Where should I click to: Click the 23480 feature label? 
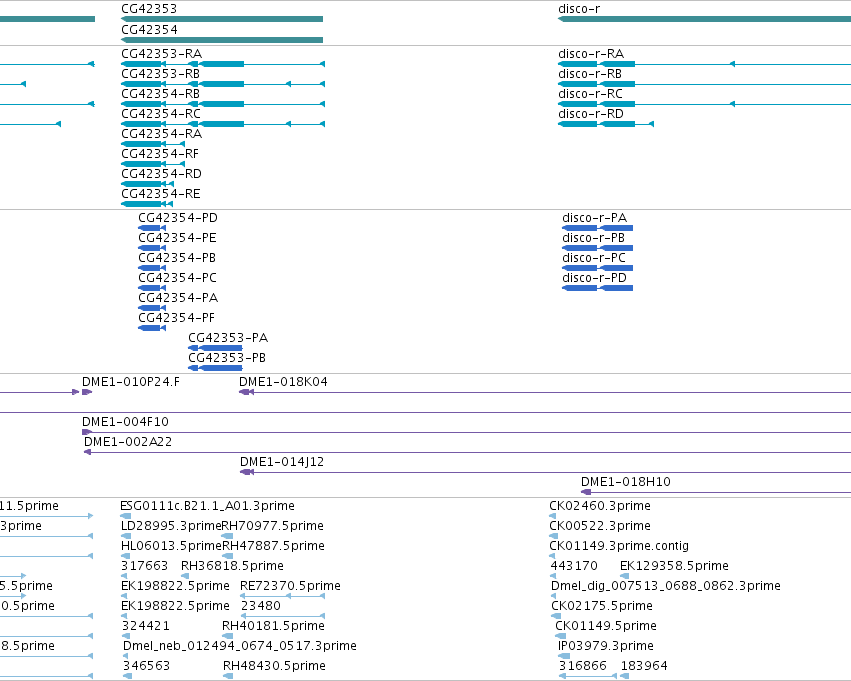pyautogui.click(x=261, y=606)
